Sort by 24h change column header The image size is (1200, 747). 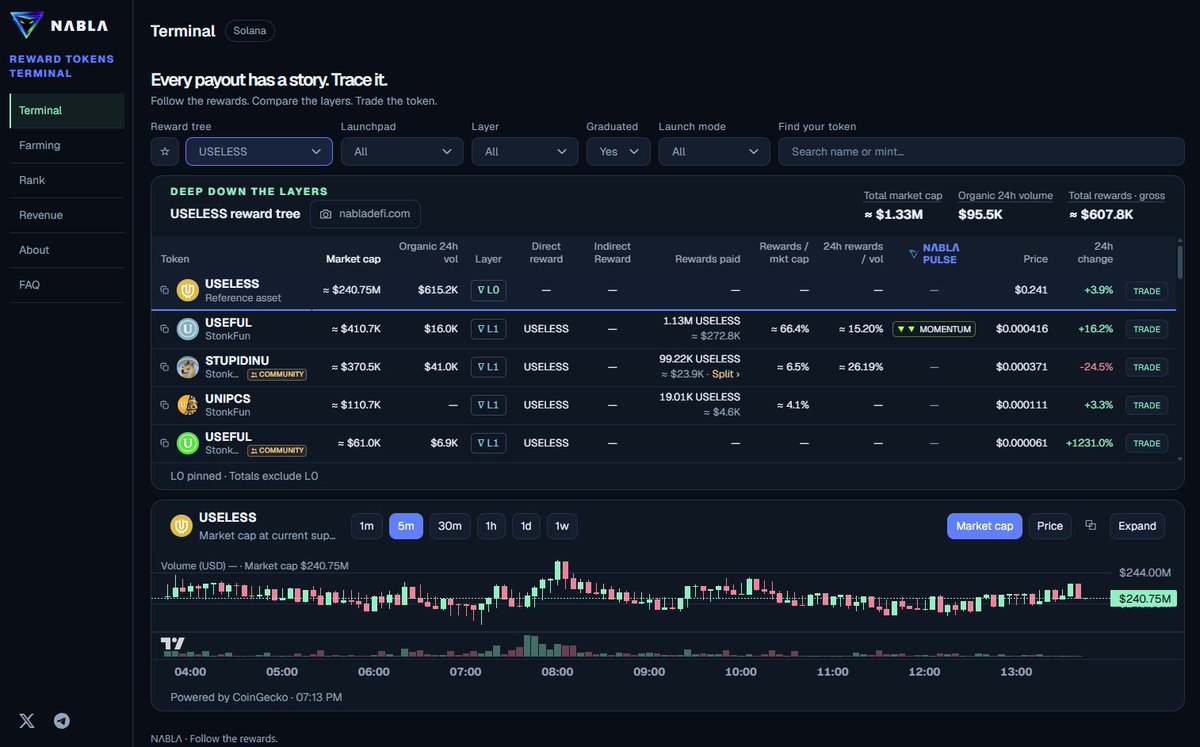[1095, 253]
